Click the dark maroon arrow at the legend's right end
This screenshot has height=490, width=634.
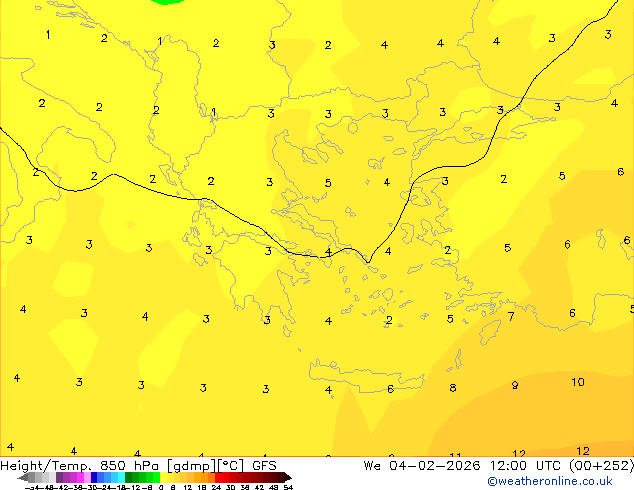pos(288,477)
